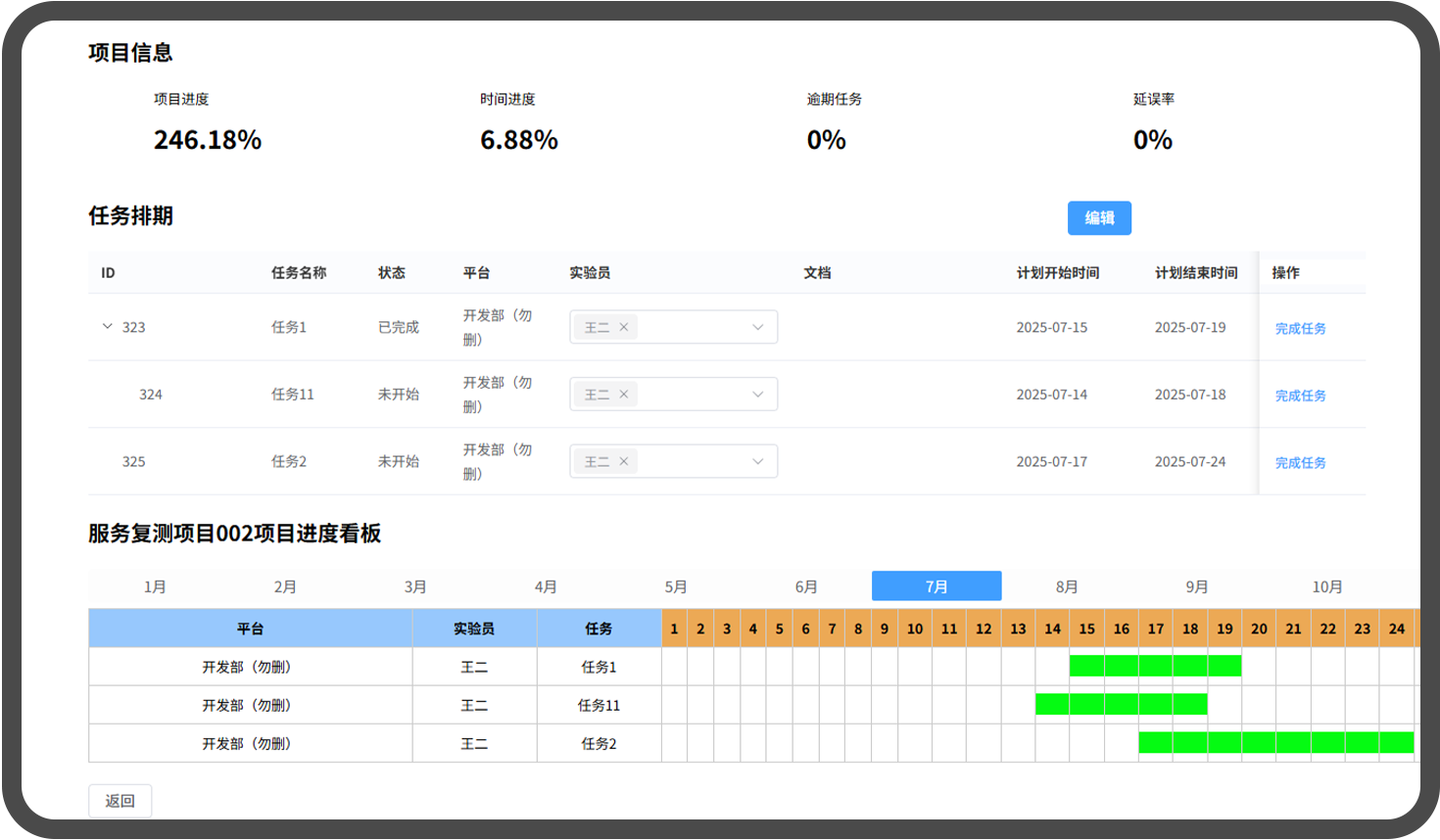Remove 王二 tag in task 323 row
This screenshot has width=1440, height=840.
(x=624, y=327)
